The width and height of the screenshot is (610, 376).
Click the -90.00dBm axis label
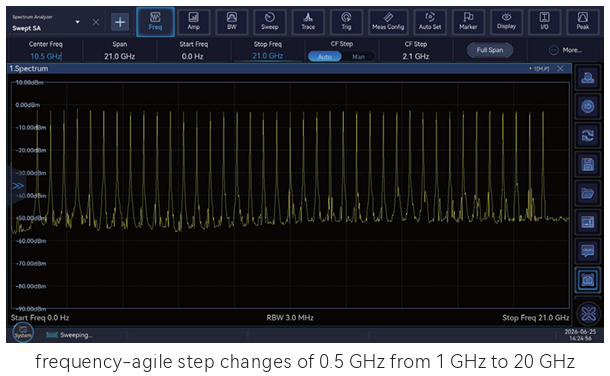[x=31, y=309]
